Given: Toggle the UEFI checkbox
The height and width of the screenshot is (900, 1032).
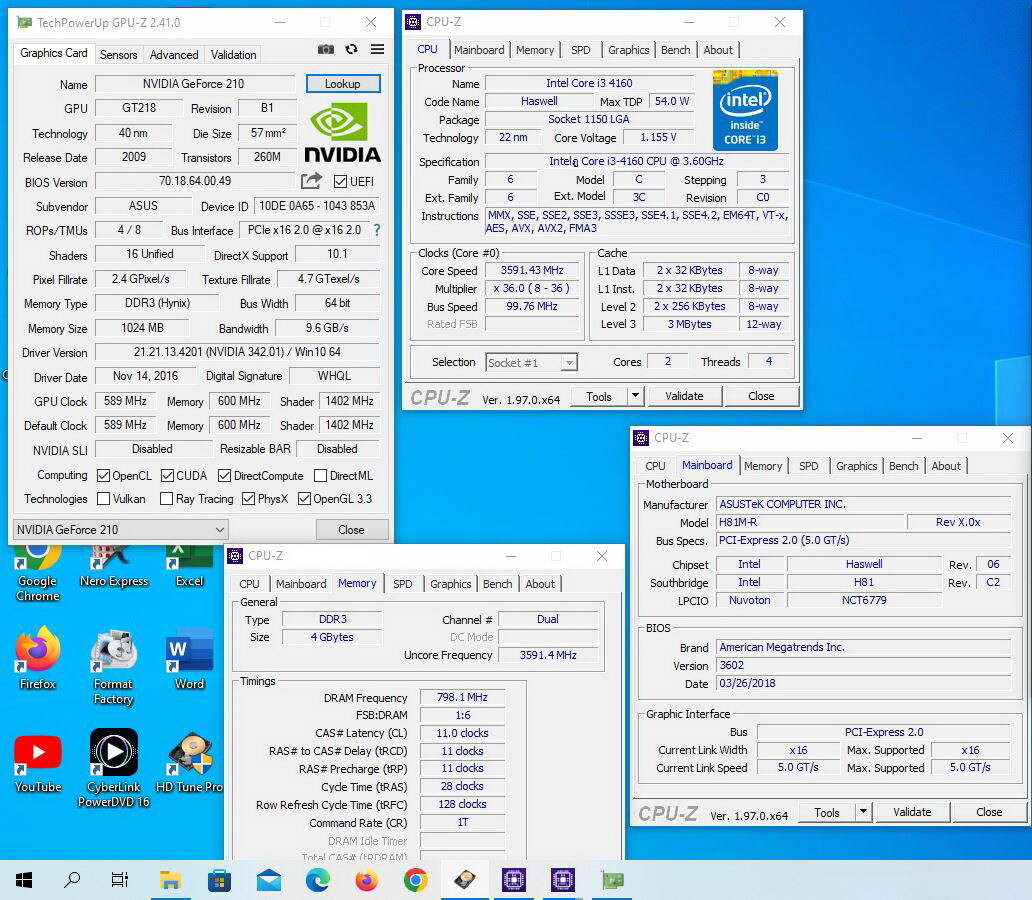Looking at the screenshot, I should pos(340,182).
